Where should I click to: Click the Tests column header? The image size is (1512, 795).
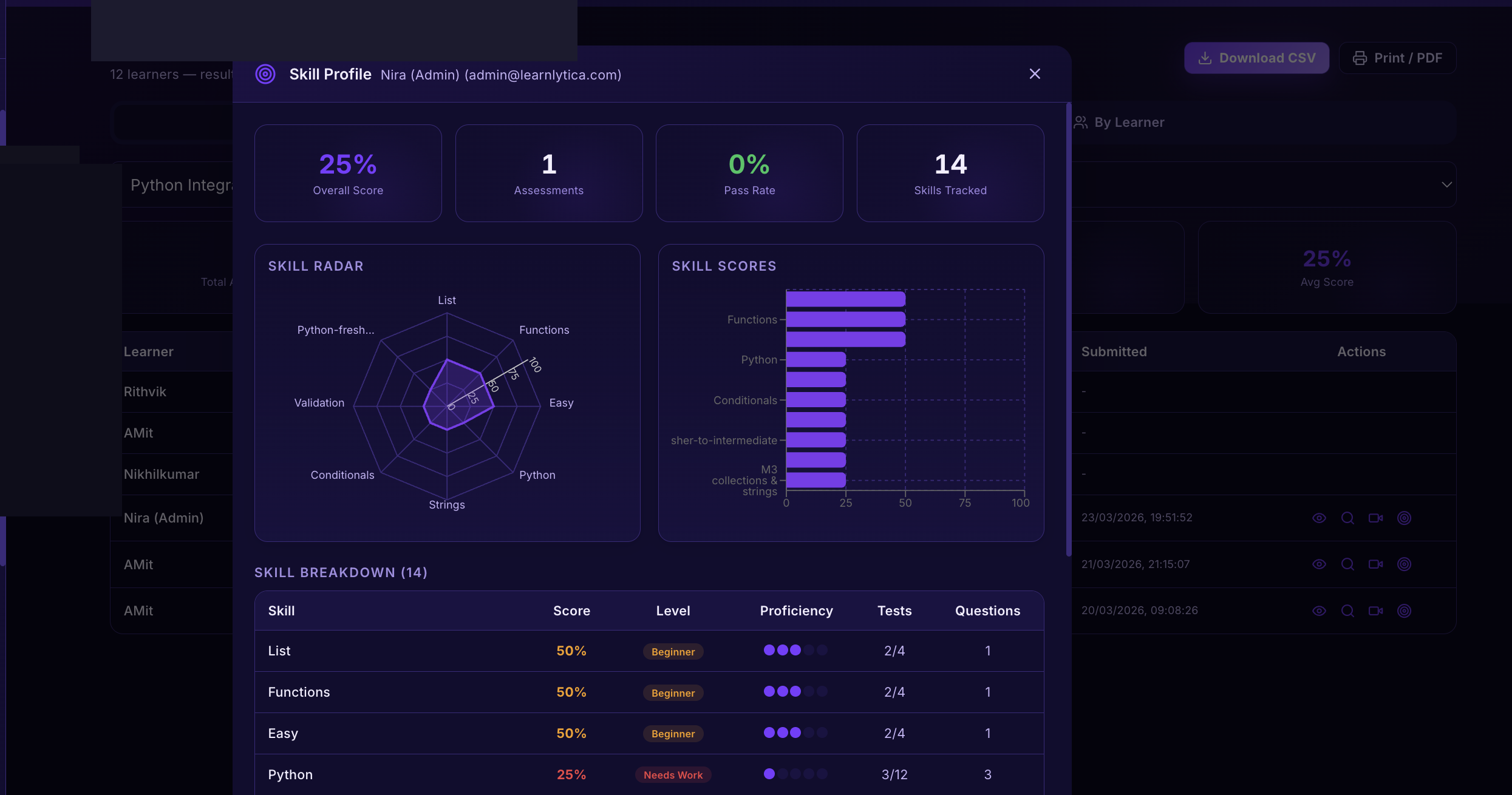(x=894, y=611)
